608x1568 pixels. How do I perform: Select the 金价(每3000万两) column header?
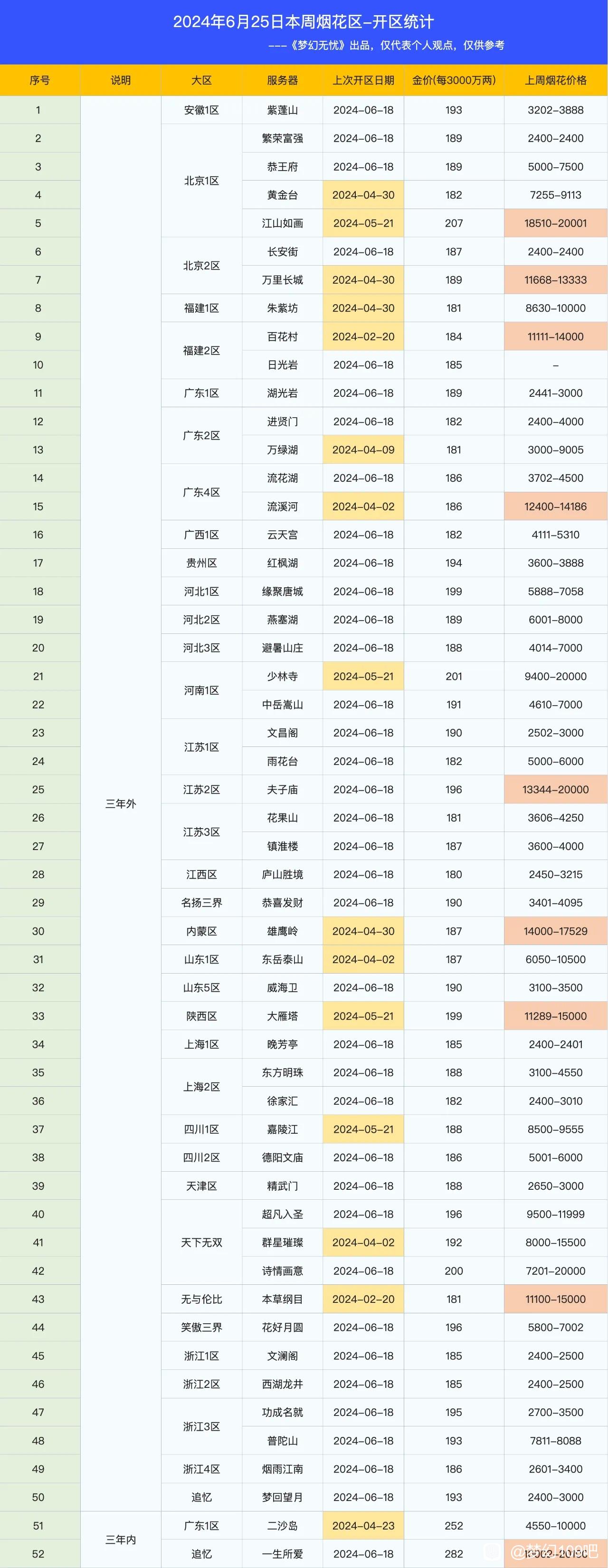pyautogui.click(x=454, y=80)
